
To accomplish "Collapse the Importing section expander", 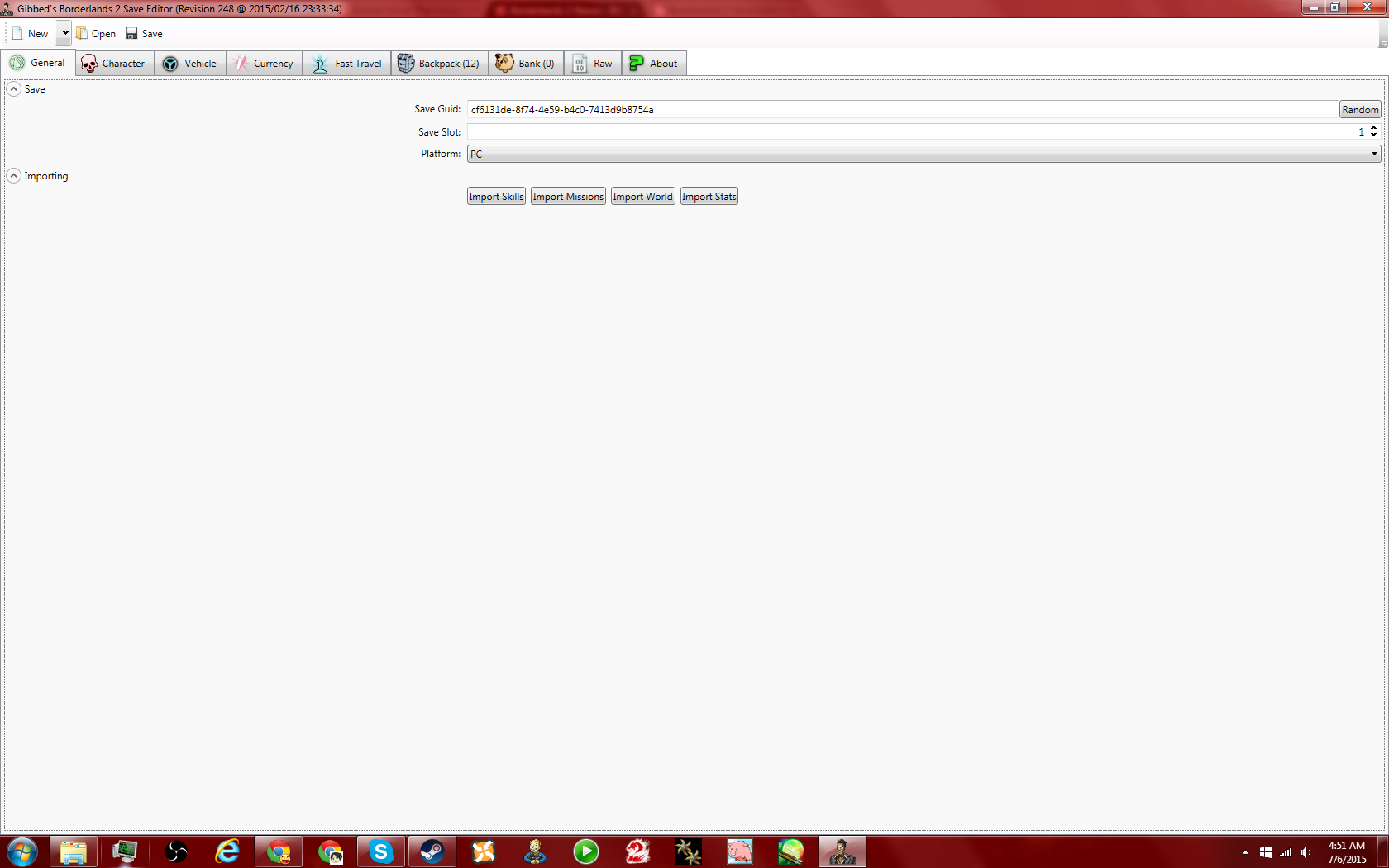I will point(14,176).
